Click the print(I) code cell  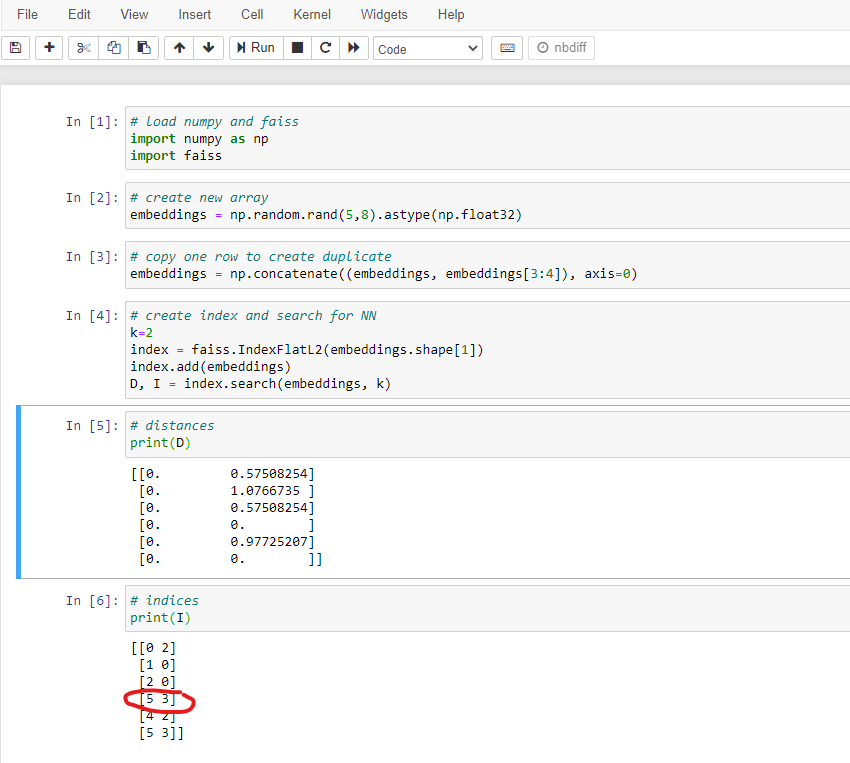point(488,609)
